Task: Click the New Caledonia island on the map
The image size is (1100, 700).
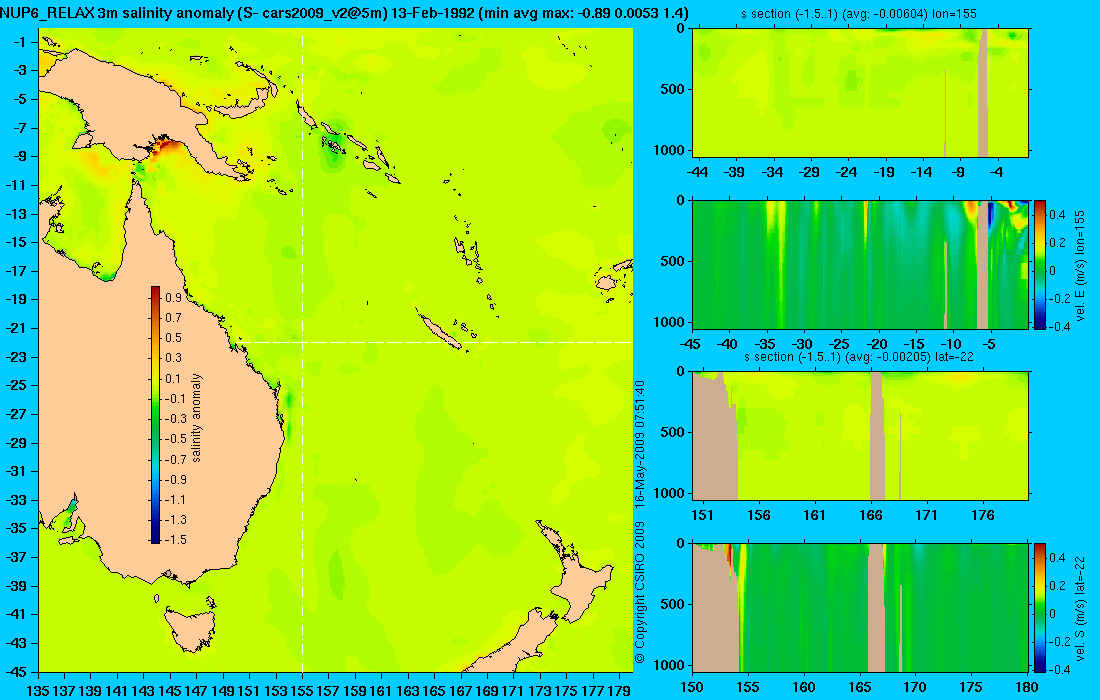Action: (x=438, y=328)
